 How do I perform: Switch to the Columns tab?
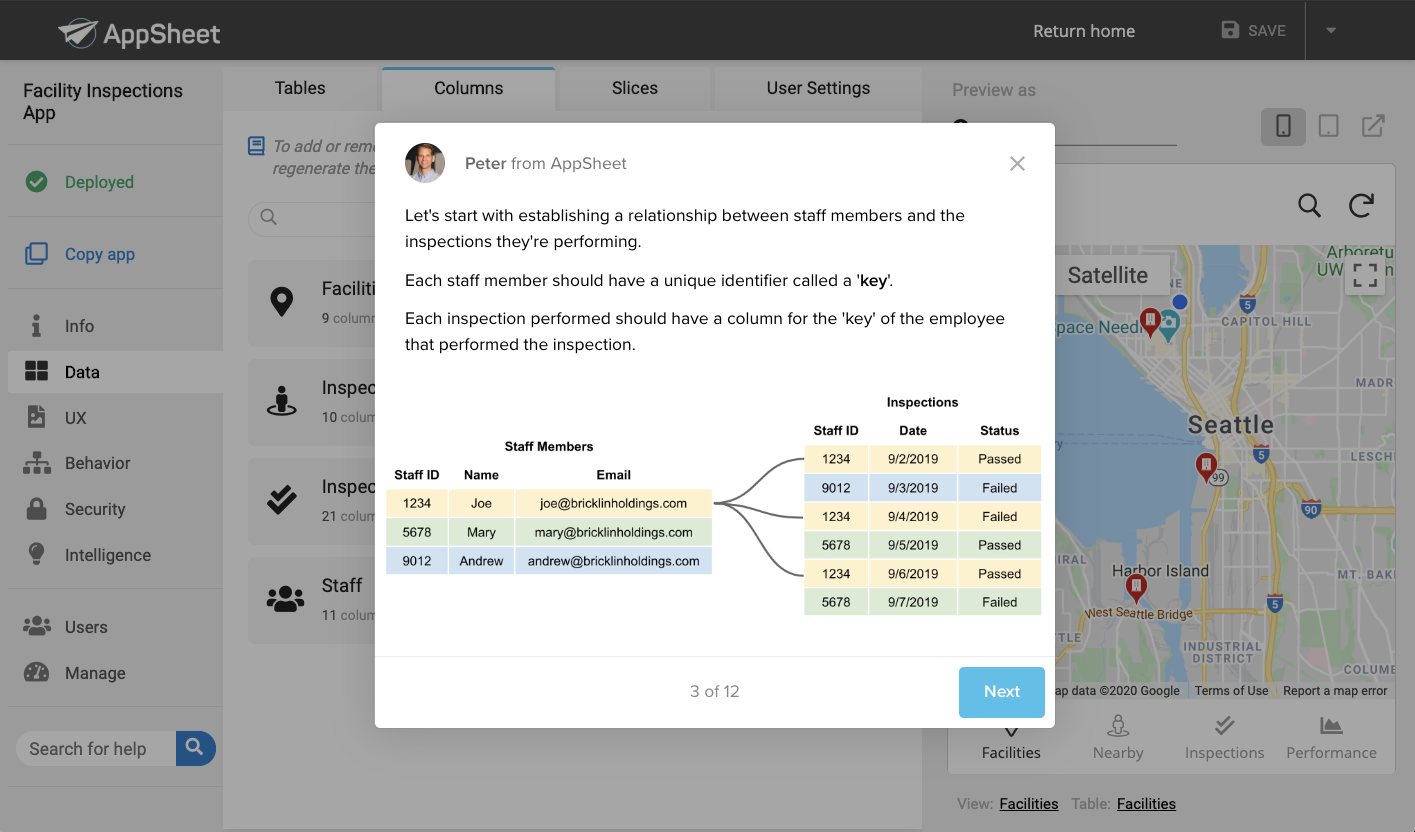468,88
